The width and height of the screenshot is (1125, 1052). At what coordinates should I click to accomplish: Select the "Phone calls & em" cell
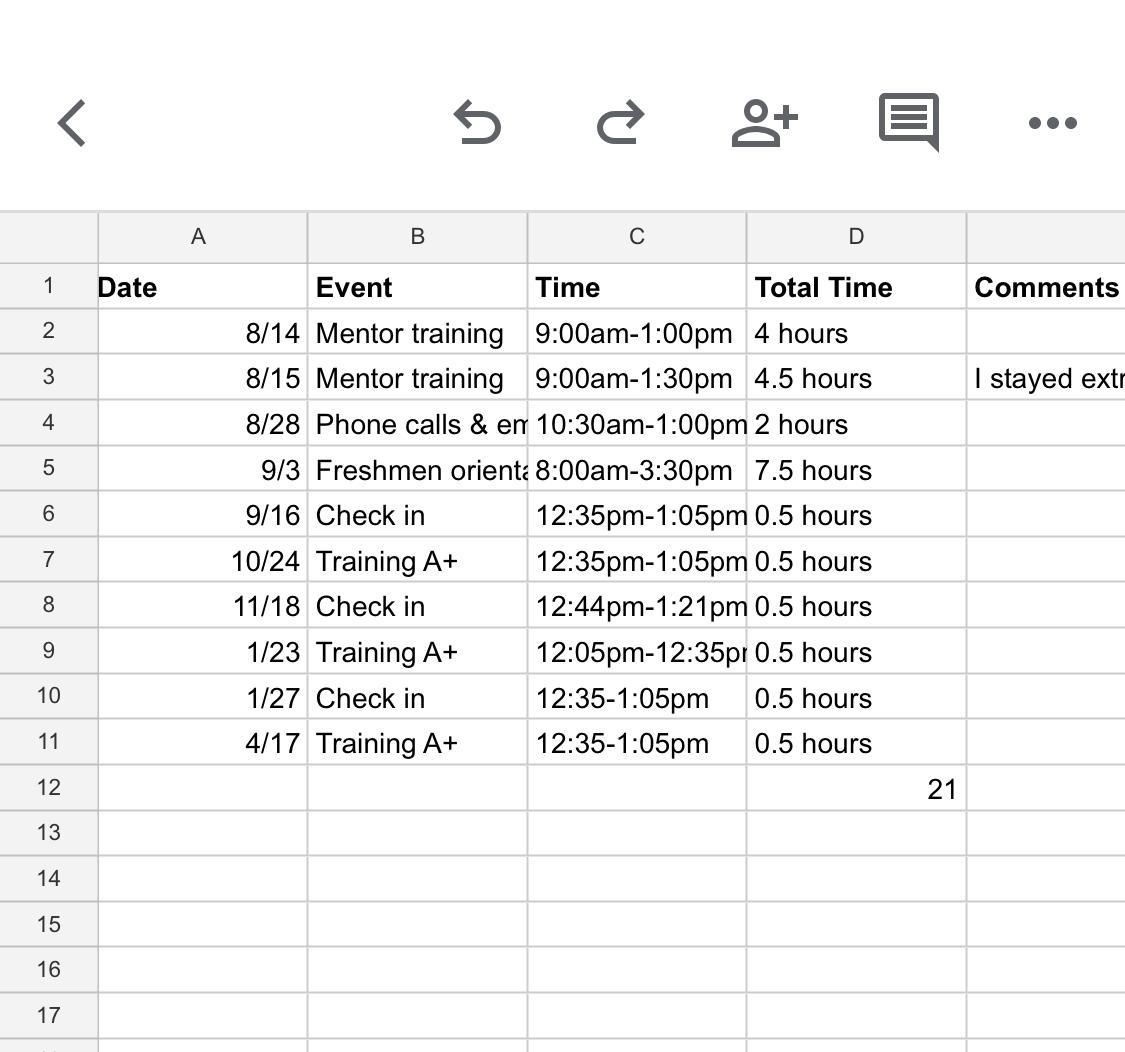tap(417, 425)
